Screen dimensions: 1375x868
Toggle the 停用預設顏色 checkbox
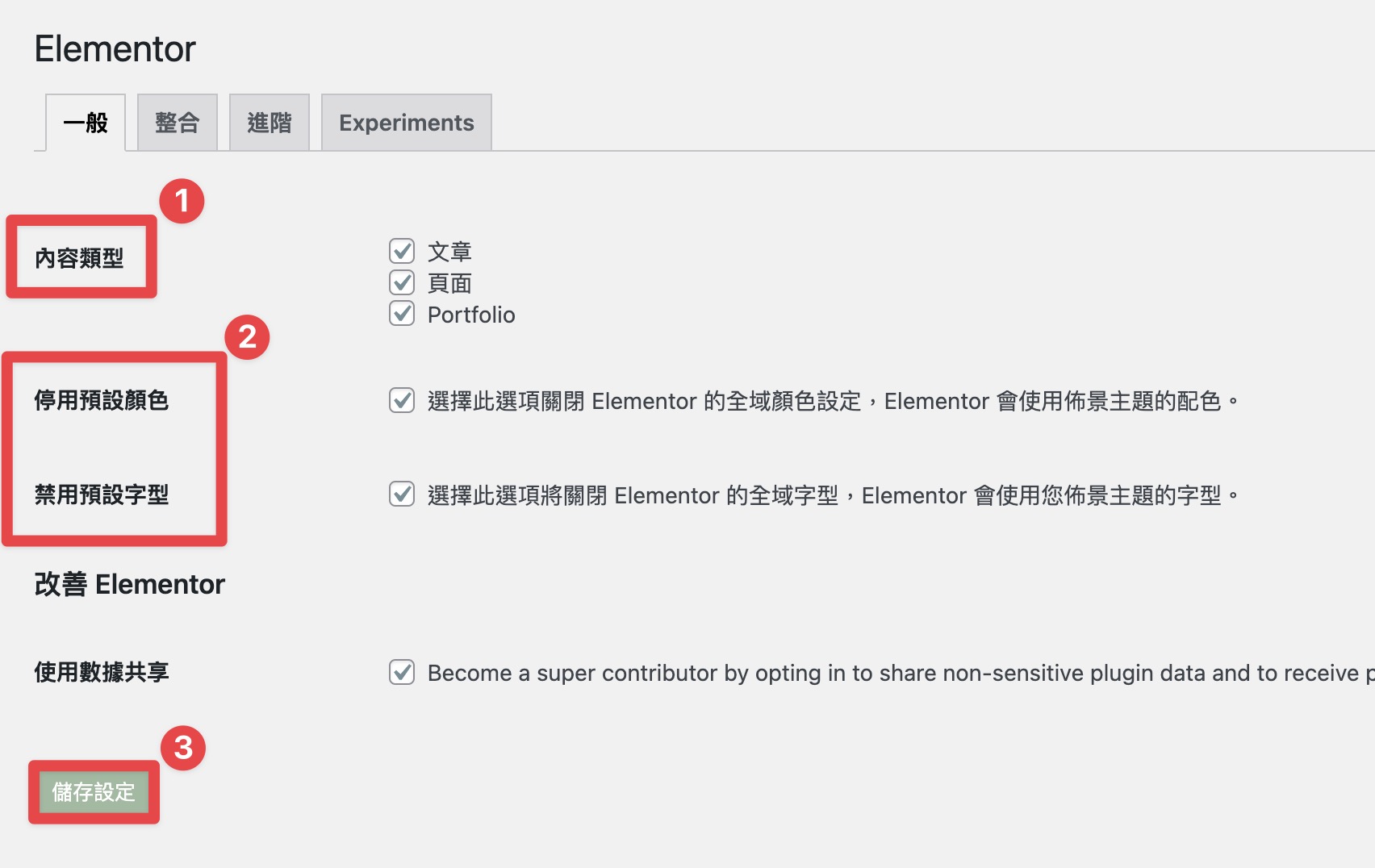(402, 400)
